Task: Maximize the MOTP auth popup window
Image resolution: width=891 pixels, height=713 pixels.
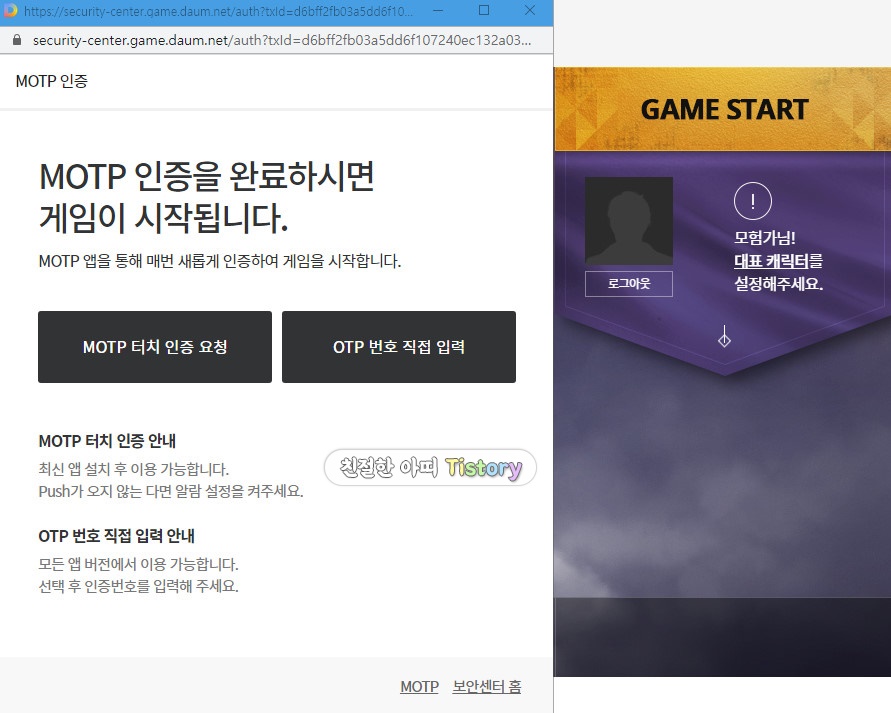Action: click(x=484, y=10)
